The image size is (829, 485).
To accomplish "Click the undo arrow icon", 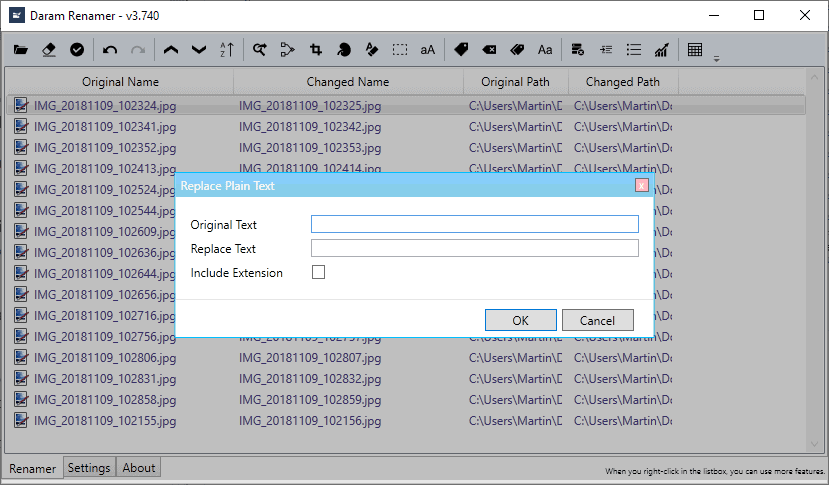I will (109, 50).
